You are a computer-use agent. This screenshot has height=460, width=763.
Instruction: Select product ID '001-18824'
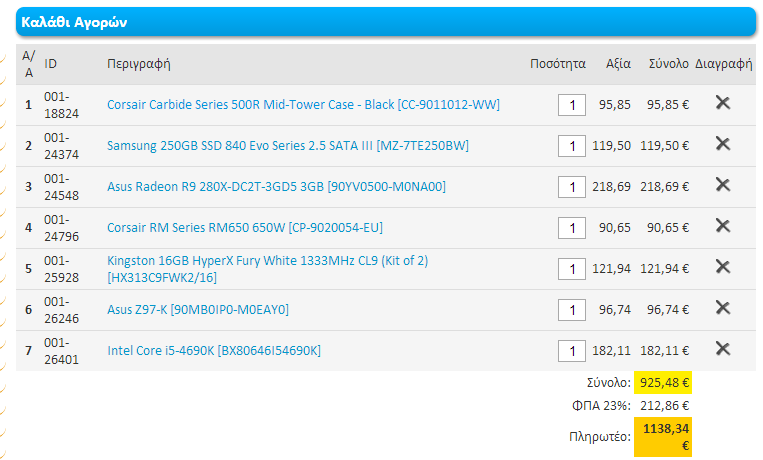pyautogui.click(x=61, y=105)
